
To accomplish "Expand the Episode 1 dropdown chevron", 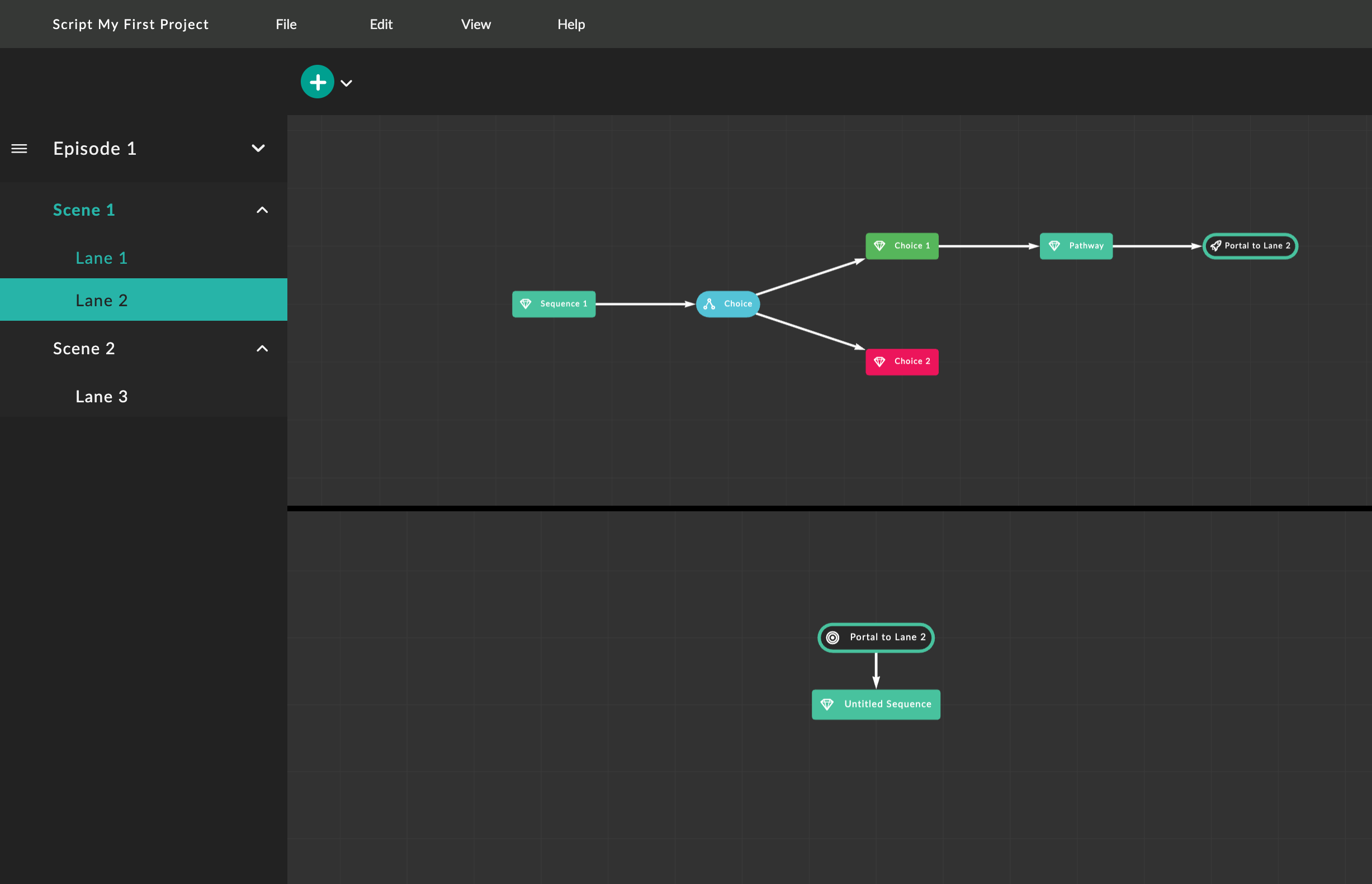I will click(x=258, y=148).
